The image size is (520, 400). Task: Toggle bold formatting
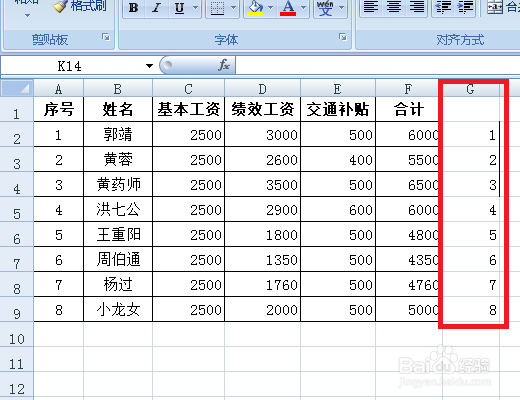134,8
